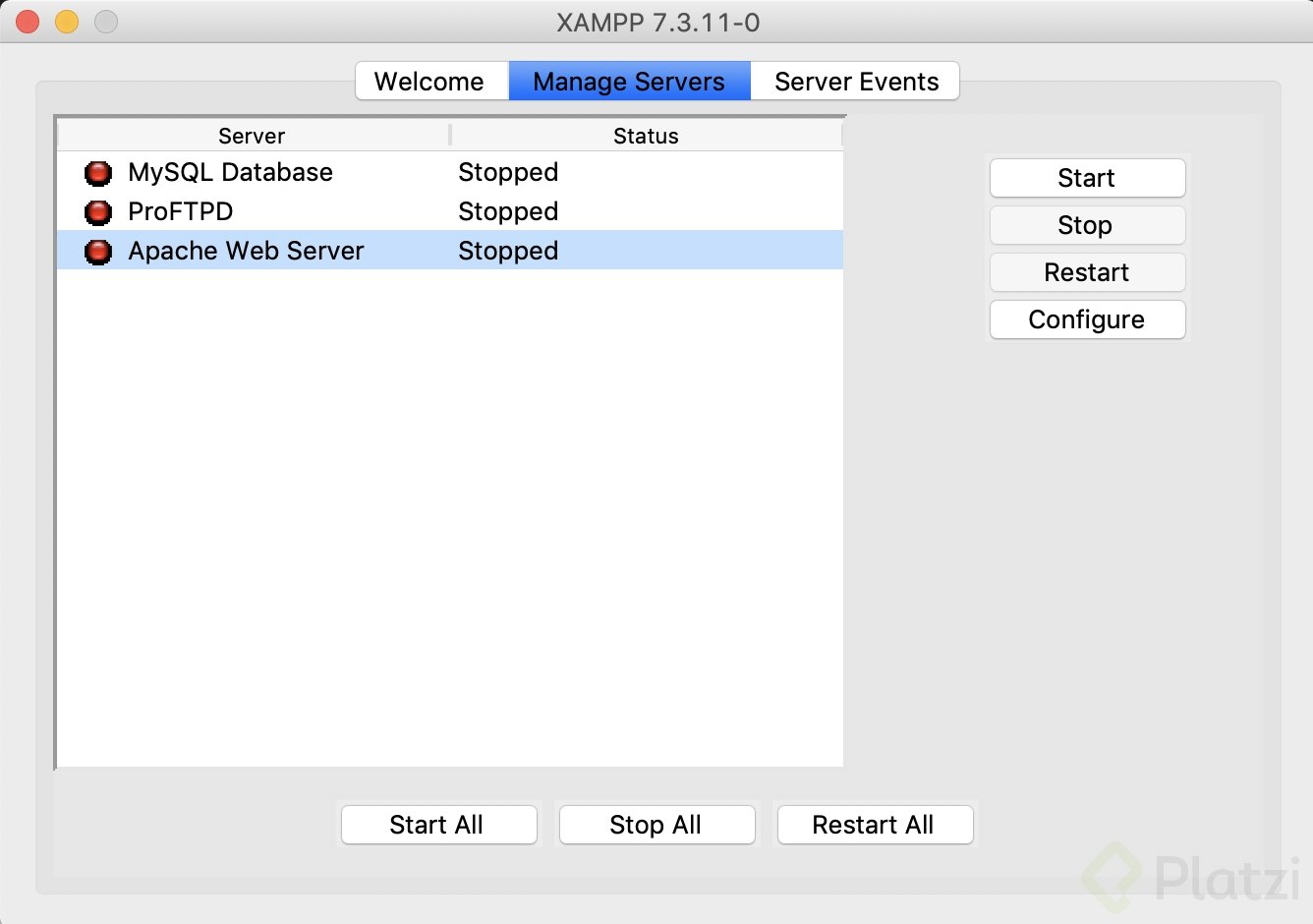Image resolution: width=1313 pixels, height=924 pixels.
Task: Select the Apache Web Server row
Action: coord(450,251)
